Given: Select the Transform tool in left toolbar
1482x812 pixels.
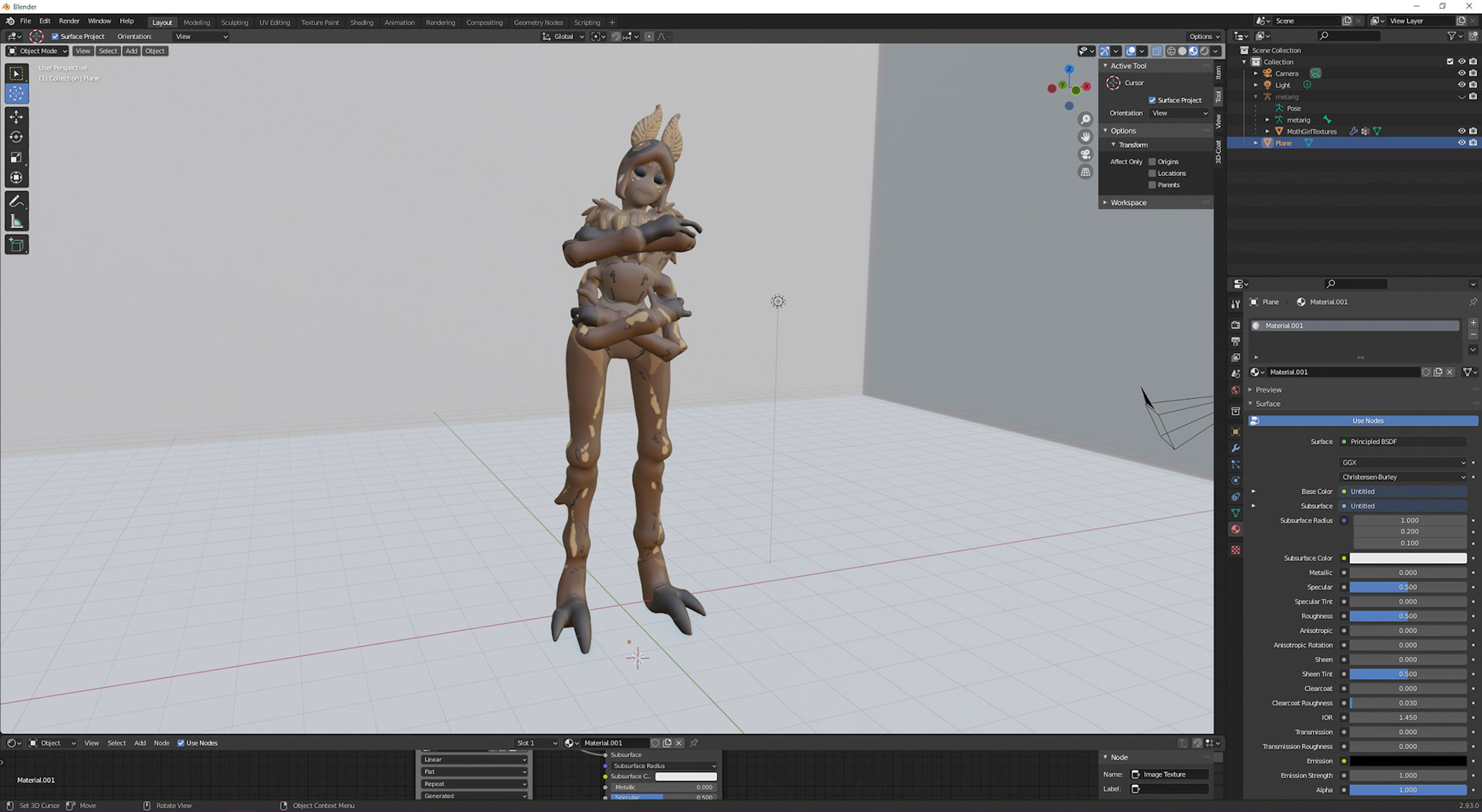Looking at the screenshot, I should click(x=16, y=178).
